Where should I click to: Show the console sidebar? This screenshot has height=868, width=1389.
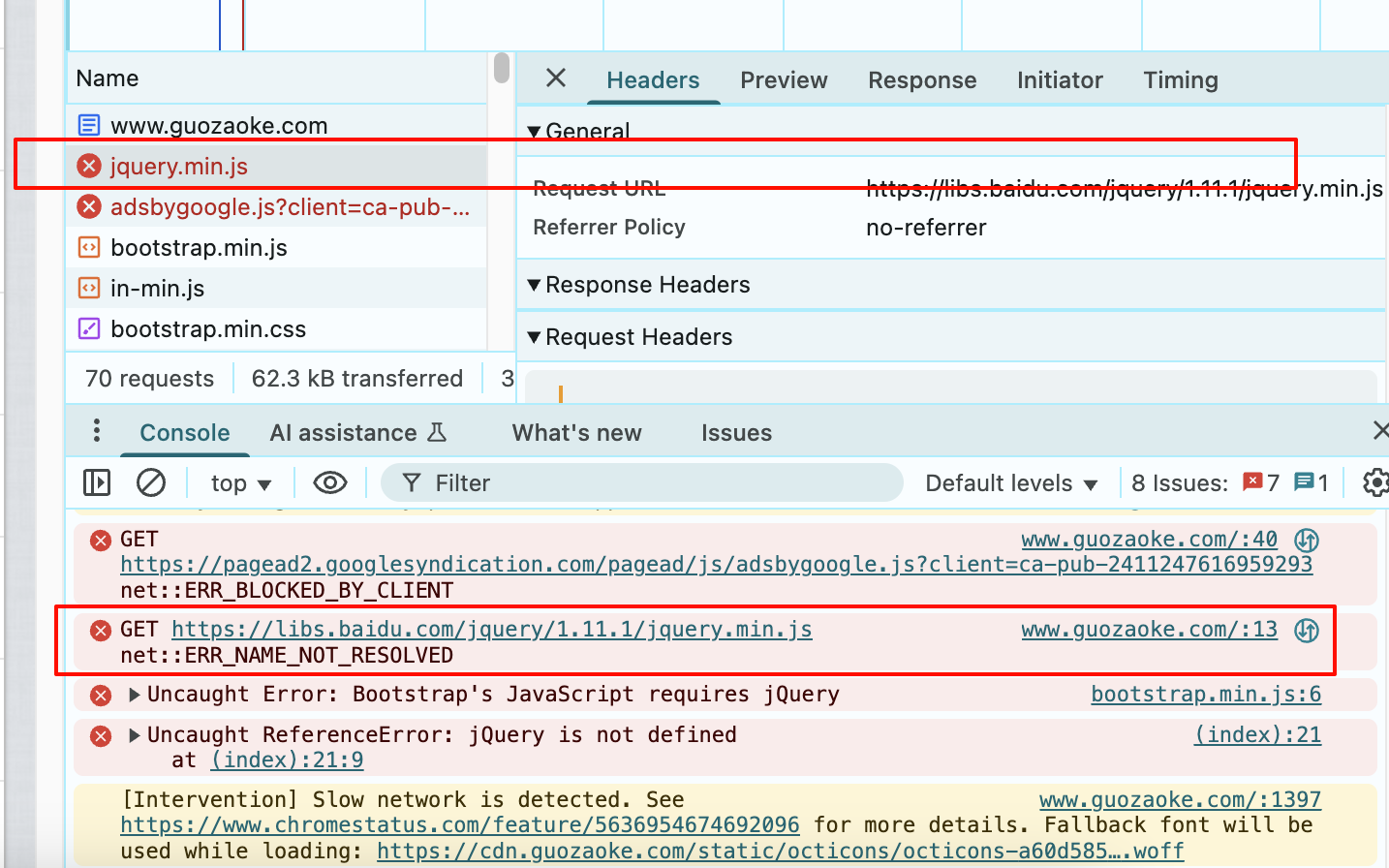[97, 482]
